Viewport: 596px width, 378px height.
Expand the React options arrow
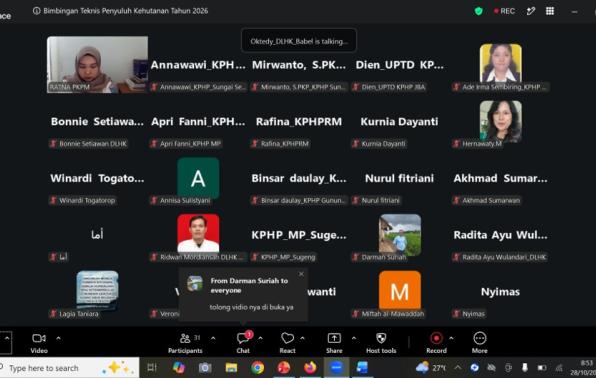(302, 338)
